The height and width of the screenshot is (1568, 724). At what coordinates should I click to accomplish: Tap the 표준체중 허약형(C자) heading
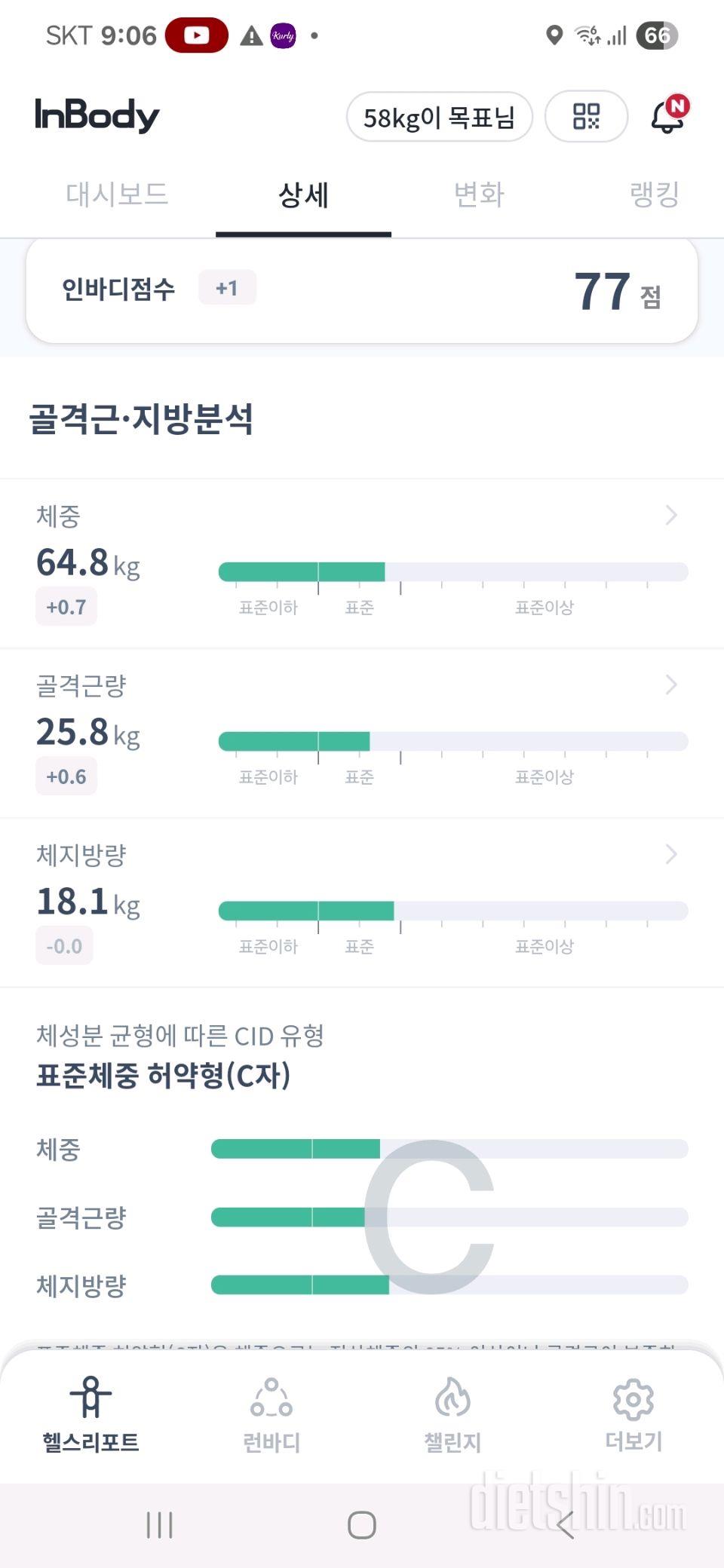[x=163, y=1076]
